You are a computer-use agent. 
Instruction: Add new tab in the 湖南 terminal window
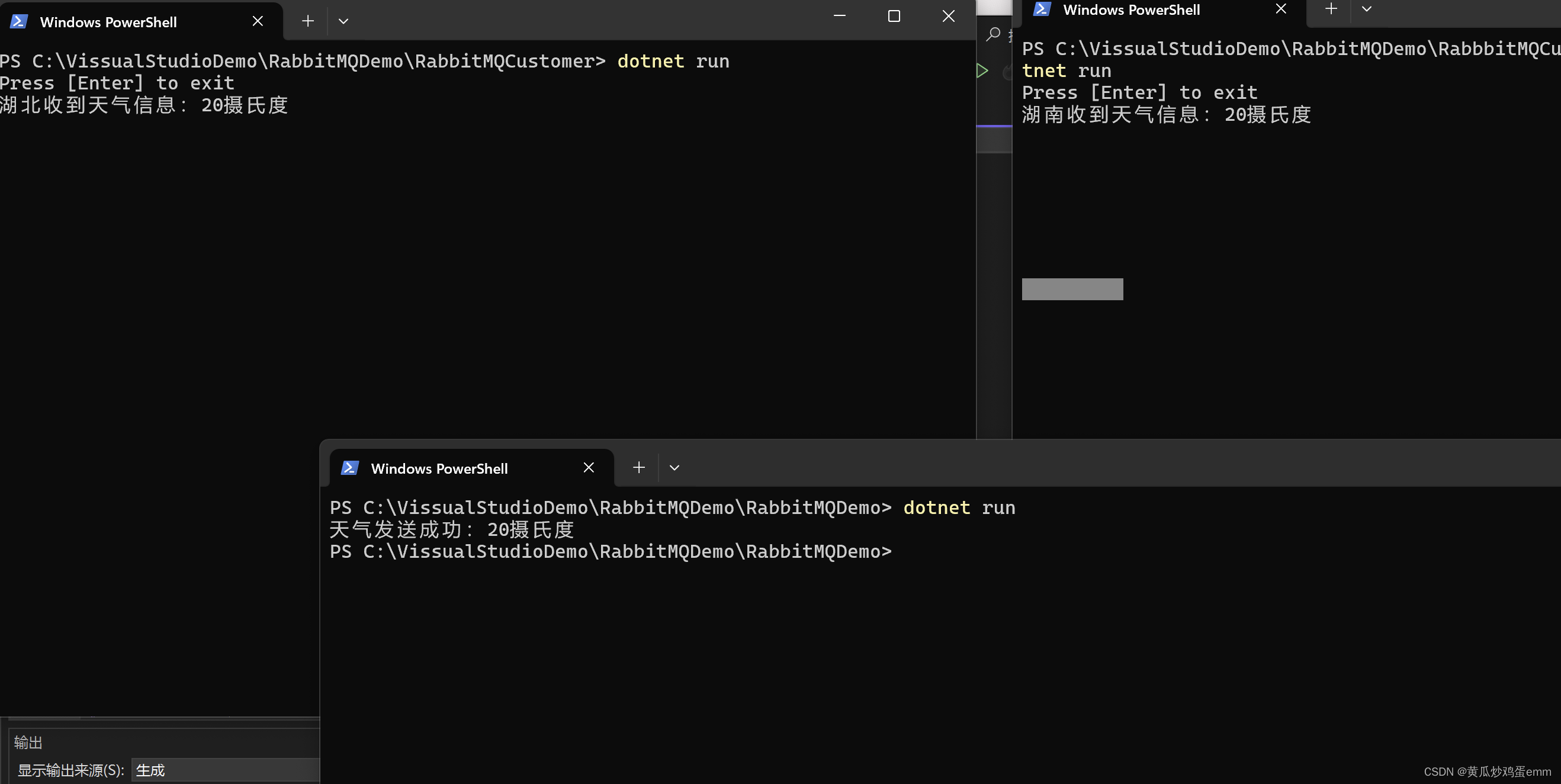click(1331, 9)
